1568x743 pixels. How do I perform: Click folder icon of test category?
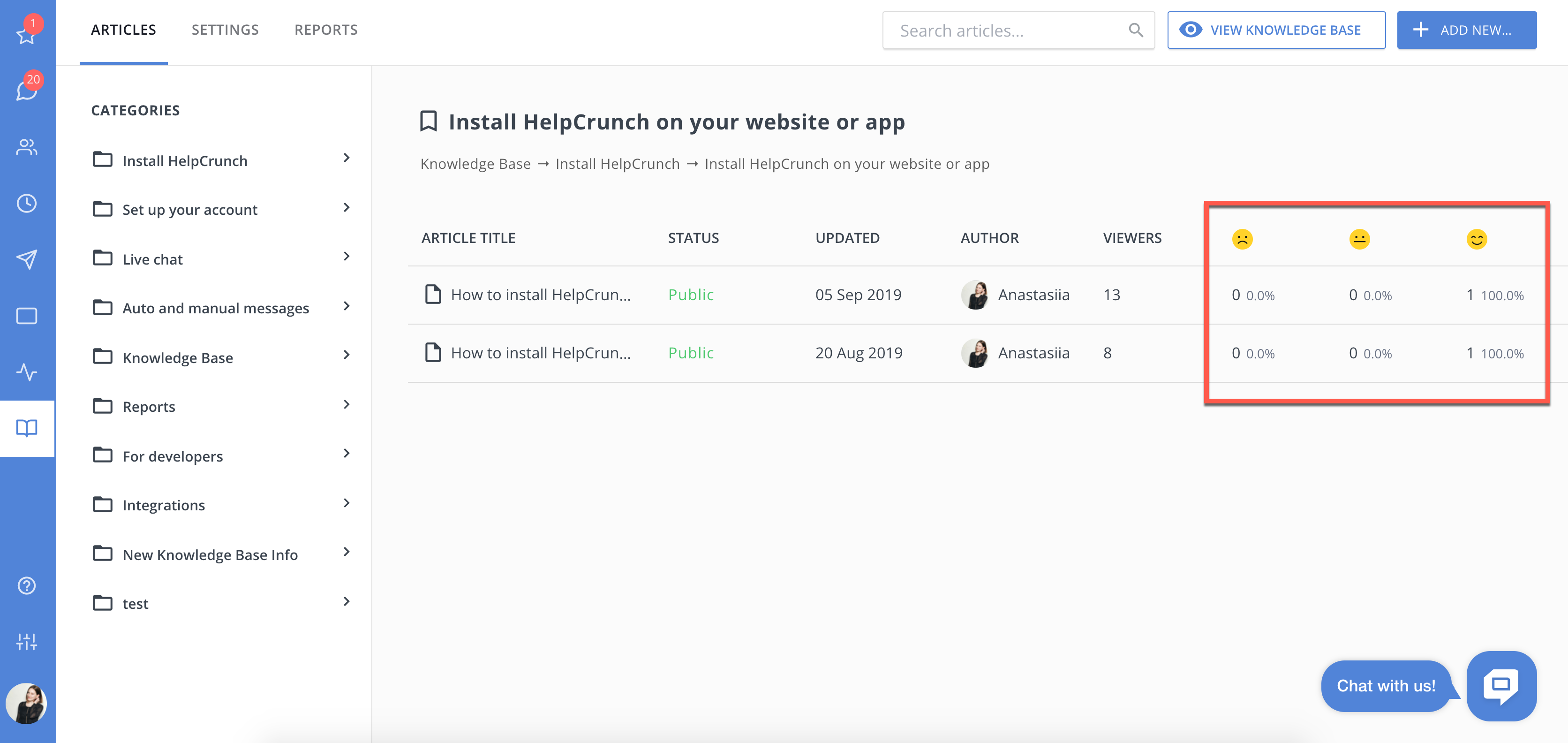click(x=102, y=603)
